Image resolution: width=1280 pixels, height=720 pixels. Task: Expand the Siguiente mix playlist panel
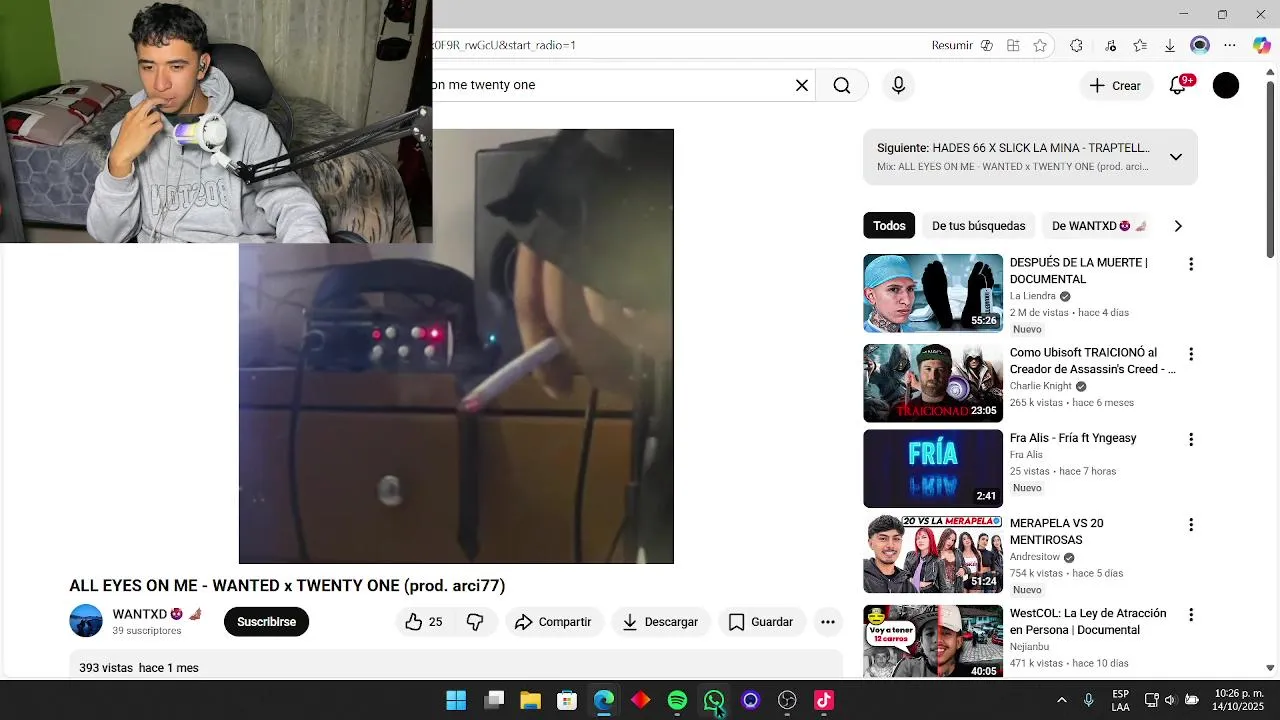click(1176, 157)
